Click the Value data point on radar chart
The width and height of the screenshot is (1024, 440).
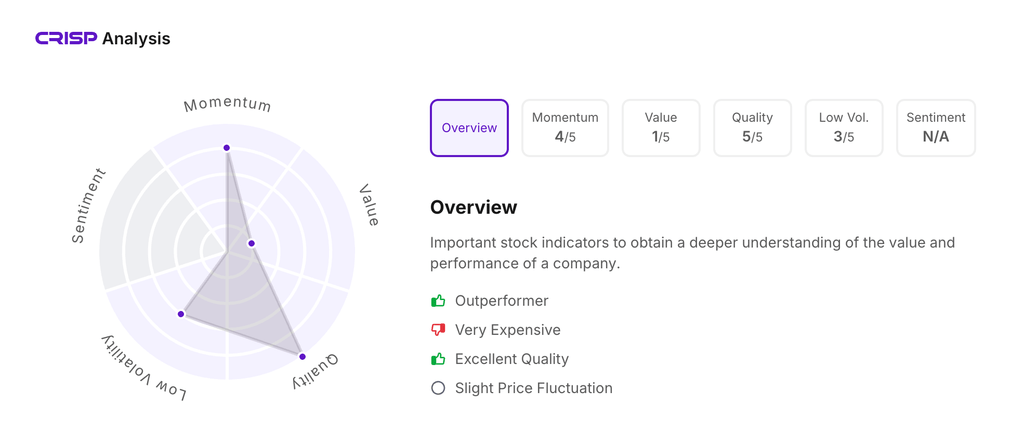252,243
